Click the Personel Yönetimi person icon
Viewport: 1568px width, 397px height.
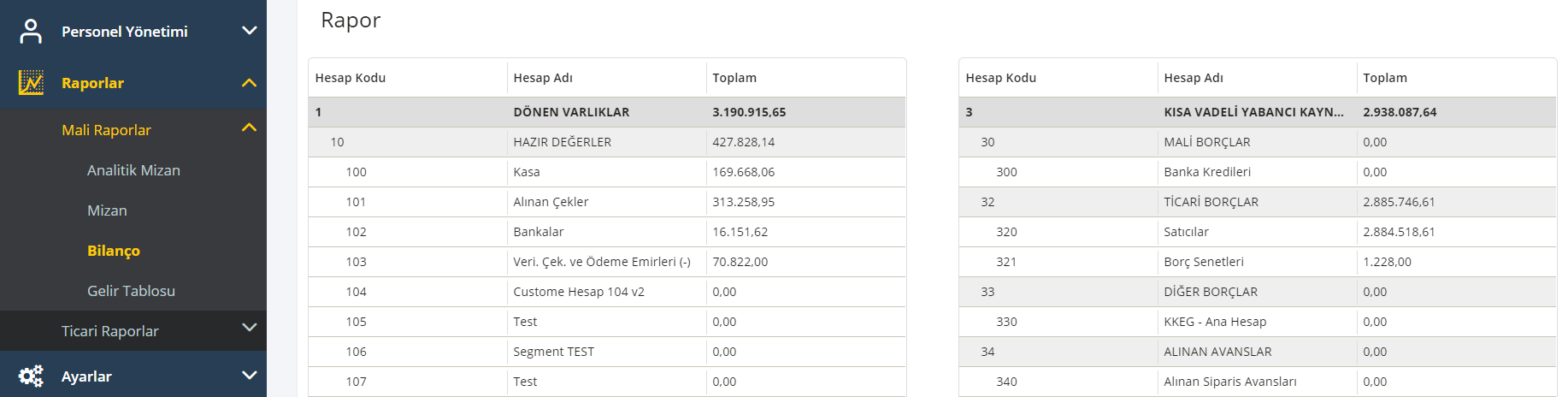click(x=31, y=32)
